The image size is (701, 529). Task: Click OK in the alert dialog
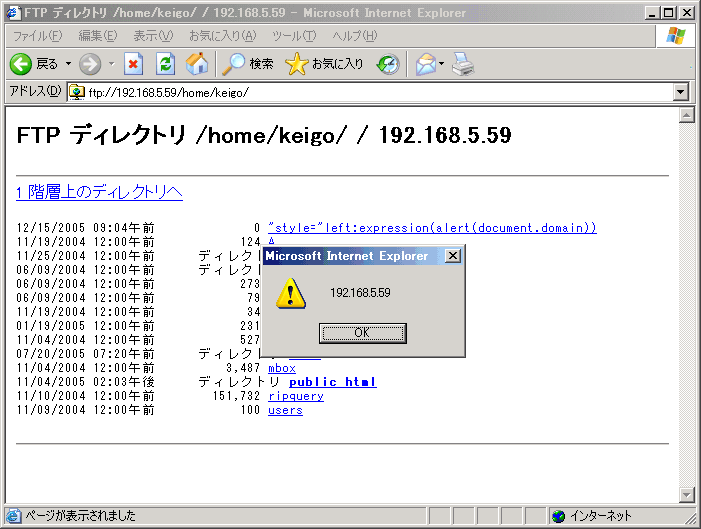click(x=363, y=333)
